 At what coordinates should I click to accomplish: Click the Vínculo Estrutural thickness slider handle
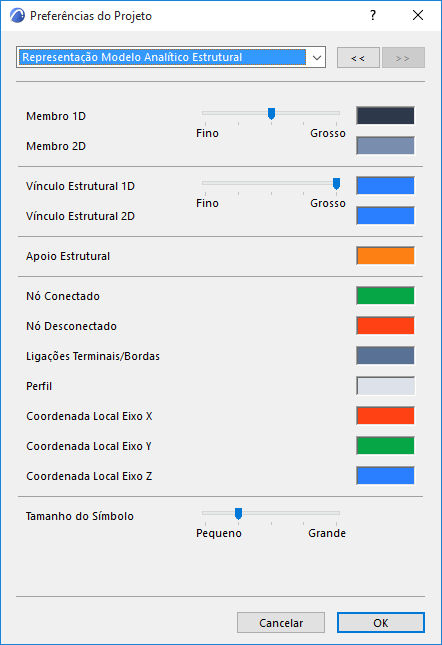tap(336, 183)
